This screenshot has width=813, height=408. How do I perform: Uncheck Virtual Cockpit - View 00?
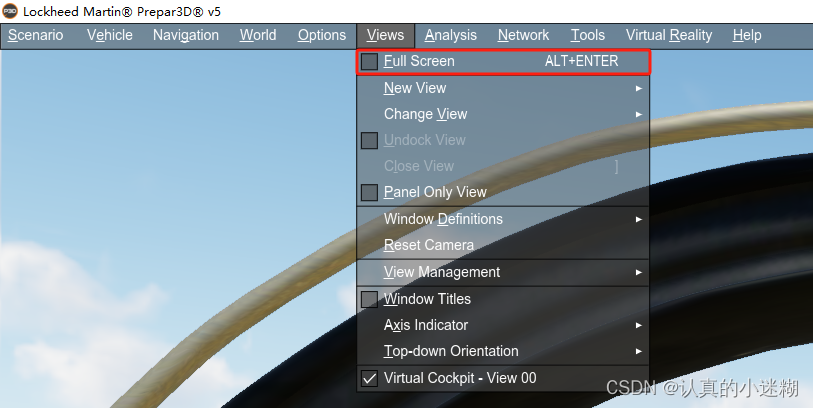(x=369, y=378)
